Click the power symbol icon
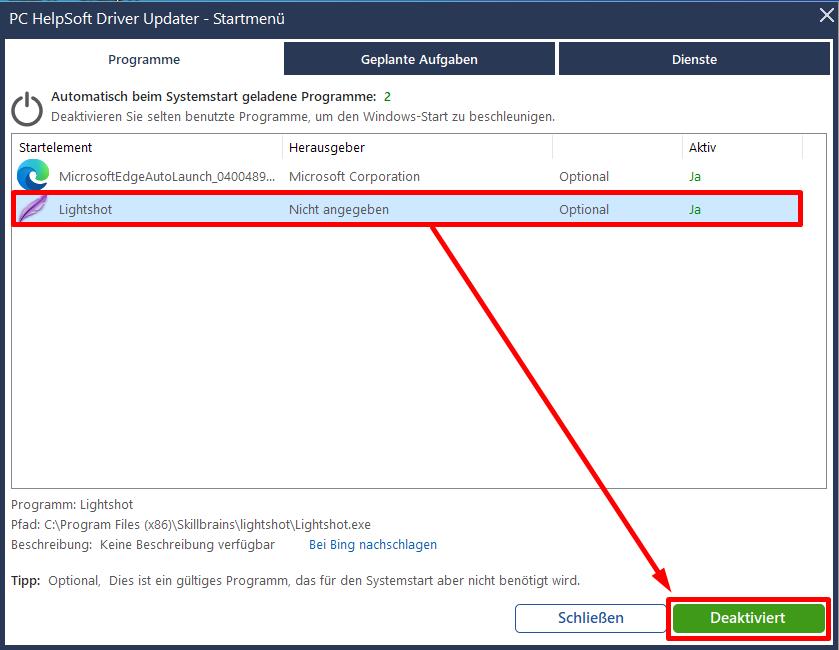Image resolution: width=839 pixels, height=650 pixels. (27, 109)
